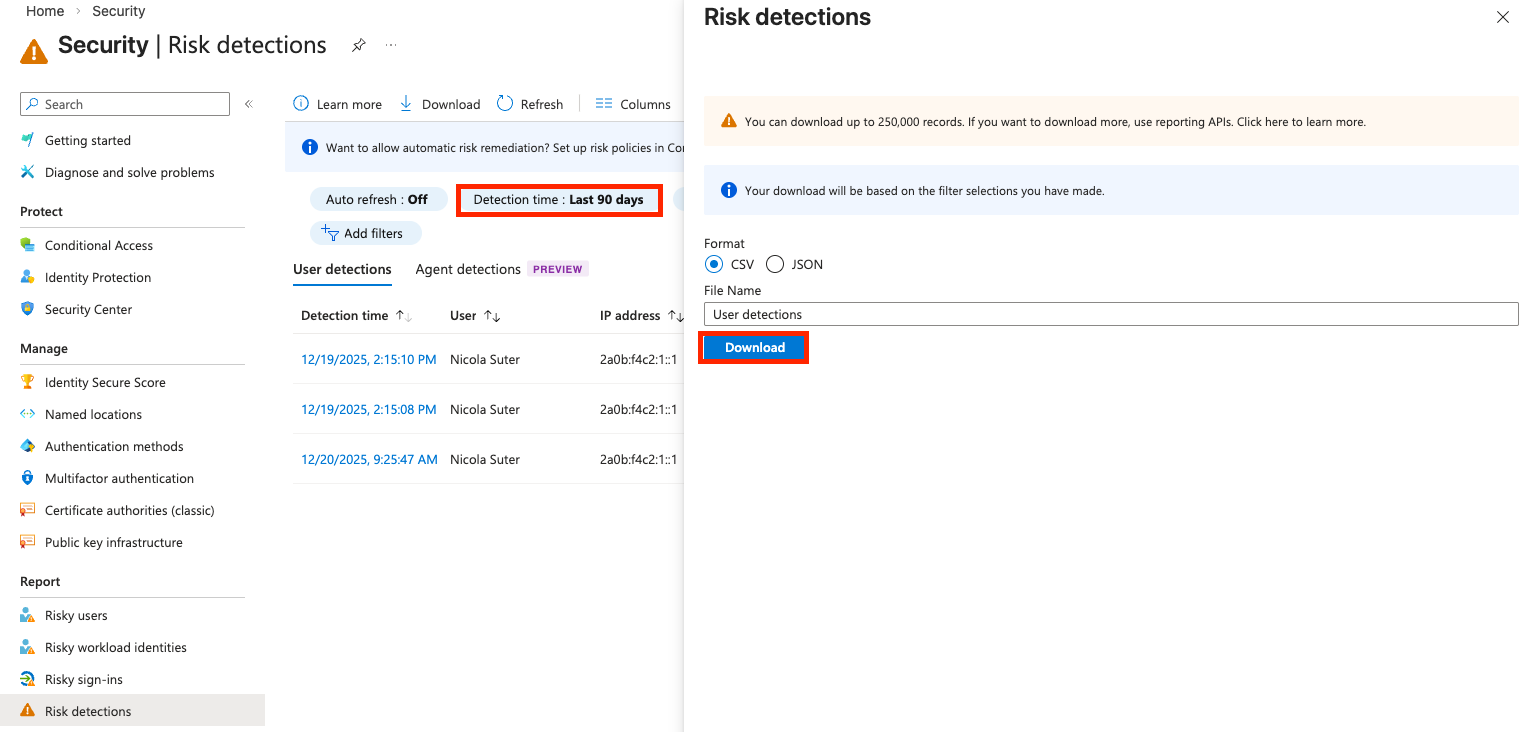This screenshot has height=732, width=1533.
Task: Click the File Name input field
Action: coord(1110,314)
